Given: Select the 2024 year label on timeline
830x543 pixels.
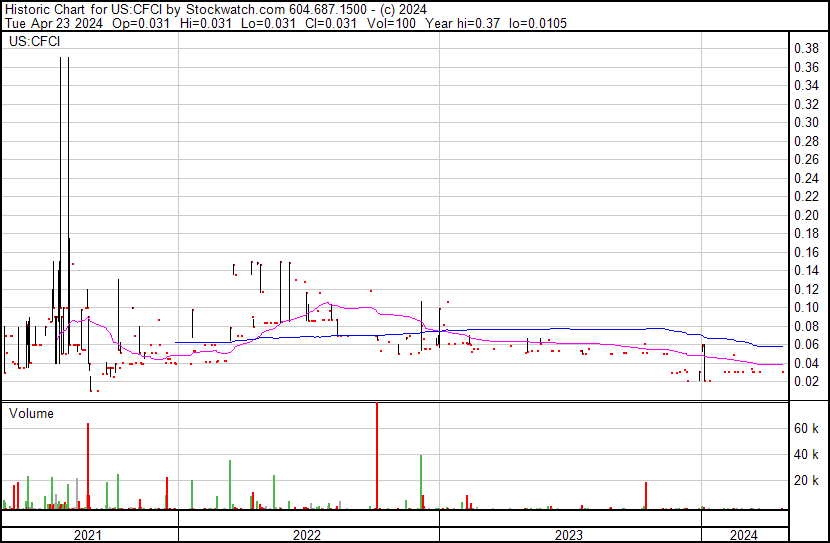Looking at the screenshot, I should (x=742, y=535).
